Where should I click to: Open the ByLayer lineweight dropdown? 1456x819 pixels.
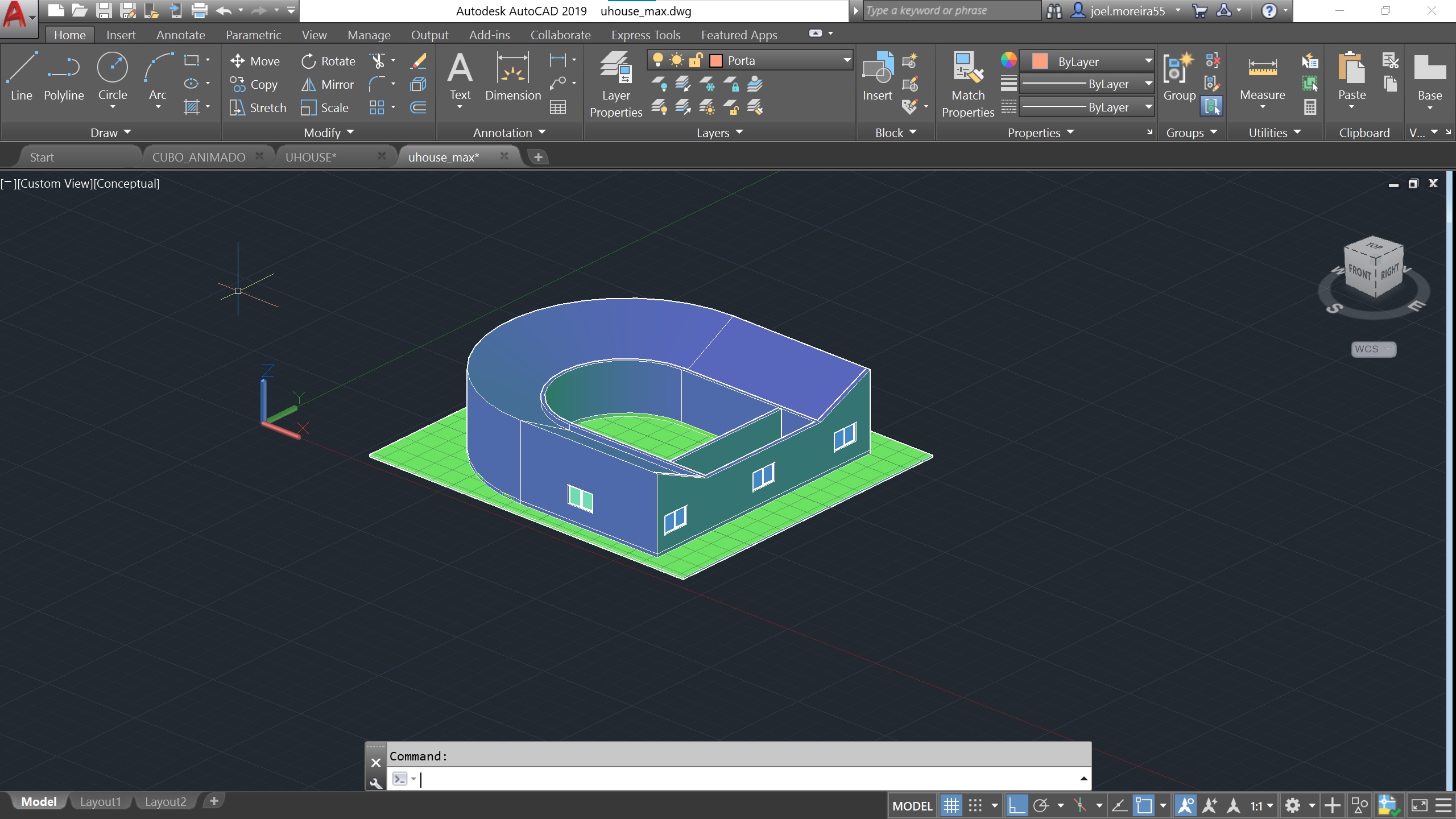click(x=1148, y=84)
